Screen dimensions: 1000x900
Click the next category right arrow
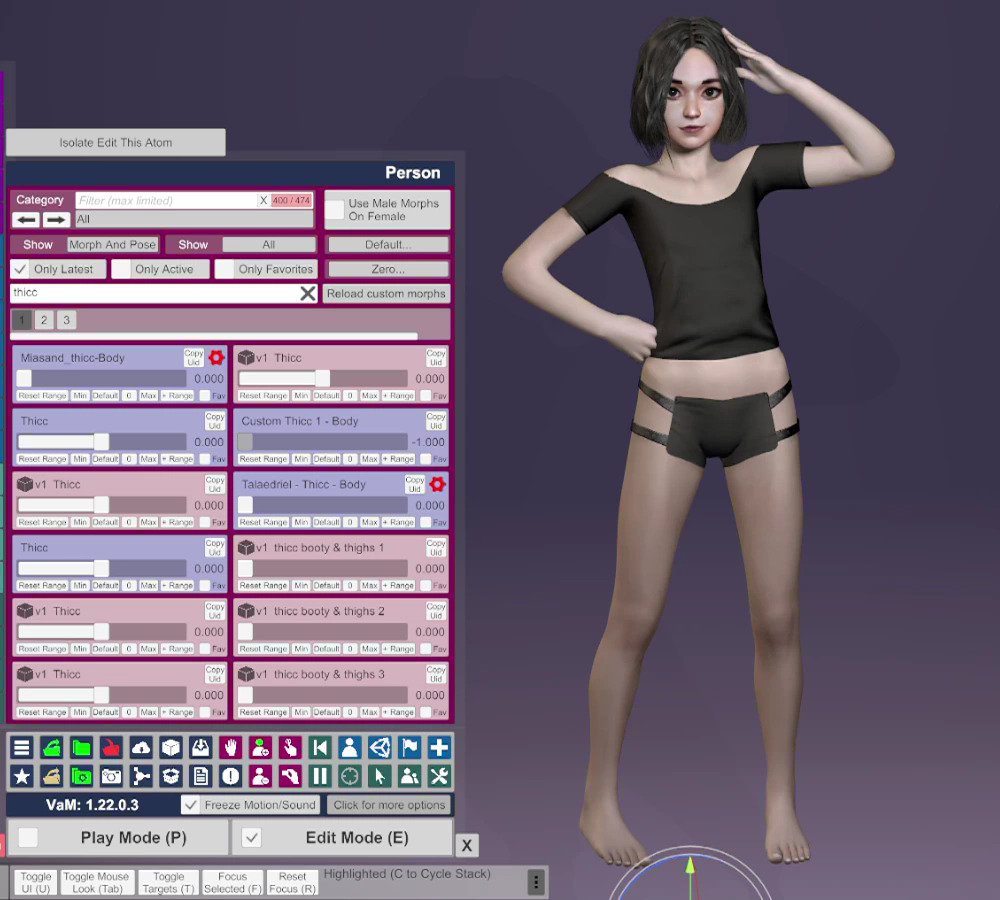pos(56,219)
